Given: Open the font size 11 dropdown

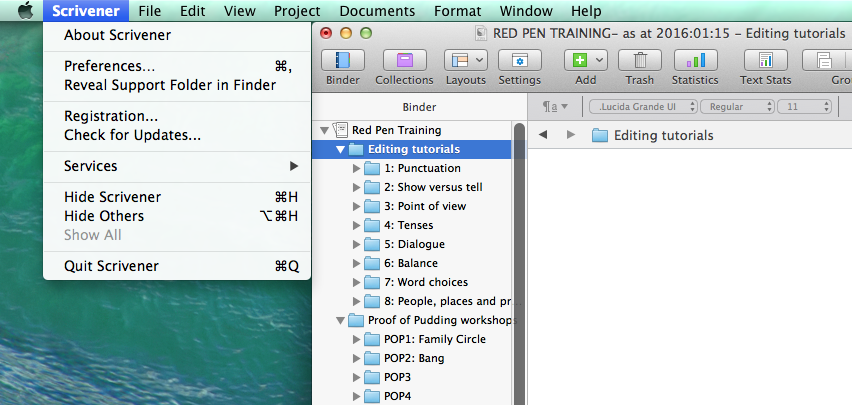Looking at the screenshot, I should 805,107.
